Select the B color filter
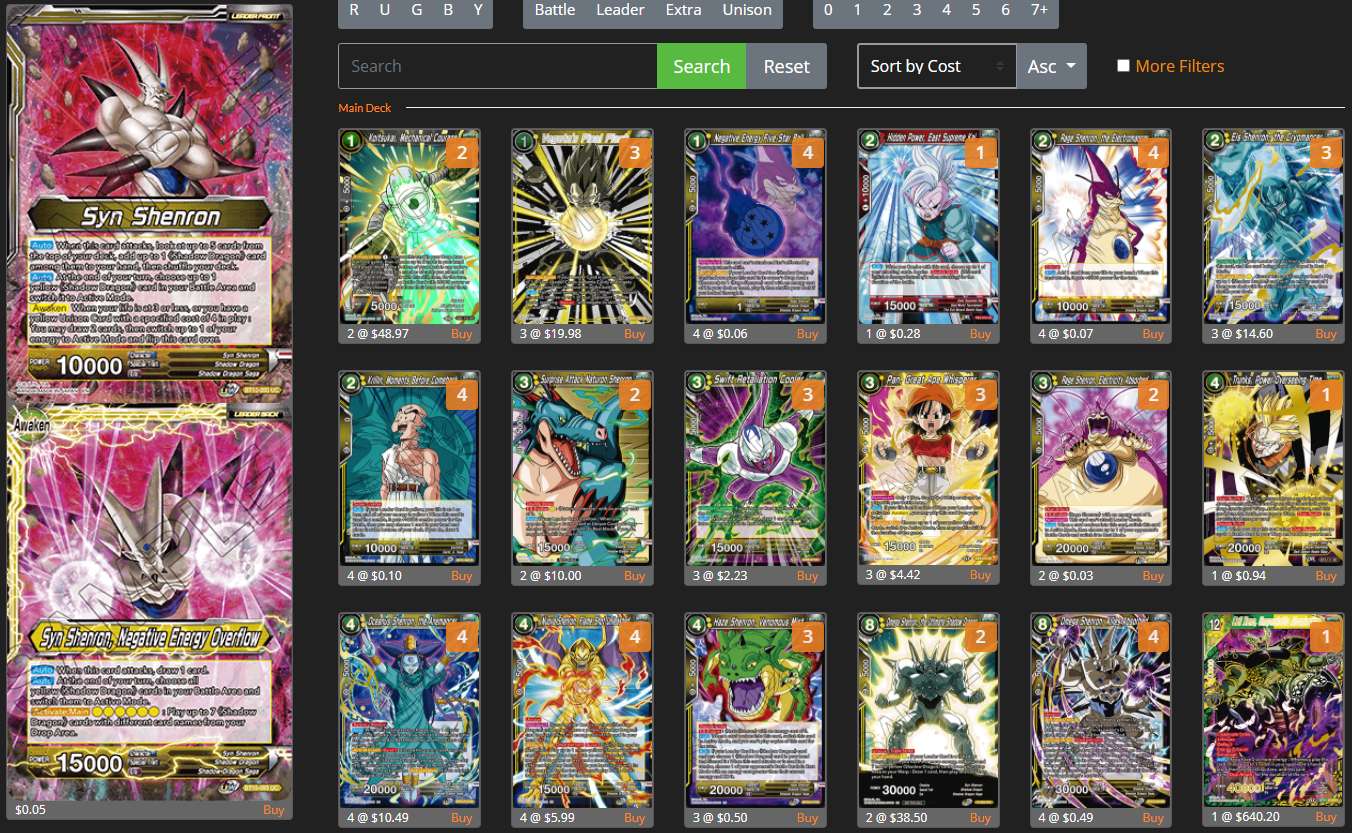The width and height of the screenshot is (1352, 833). click(x=447, y=9)
